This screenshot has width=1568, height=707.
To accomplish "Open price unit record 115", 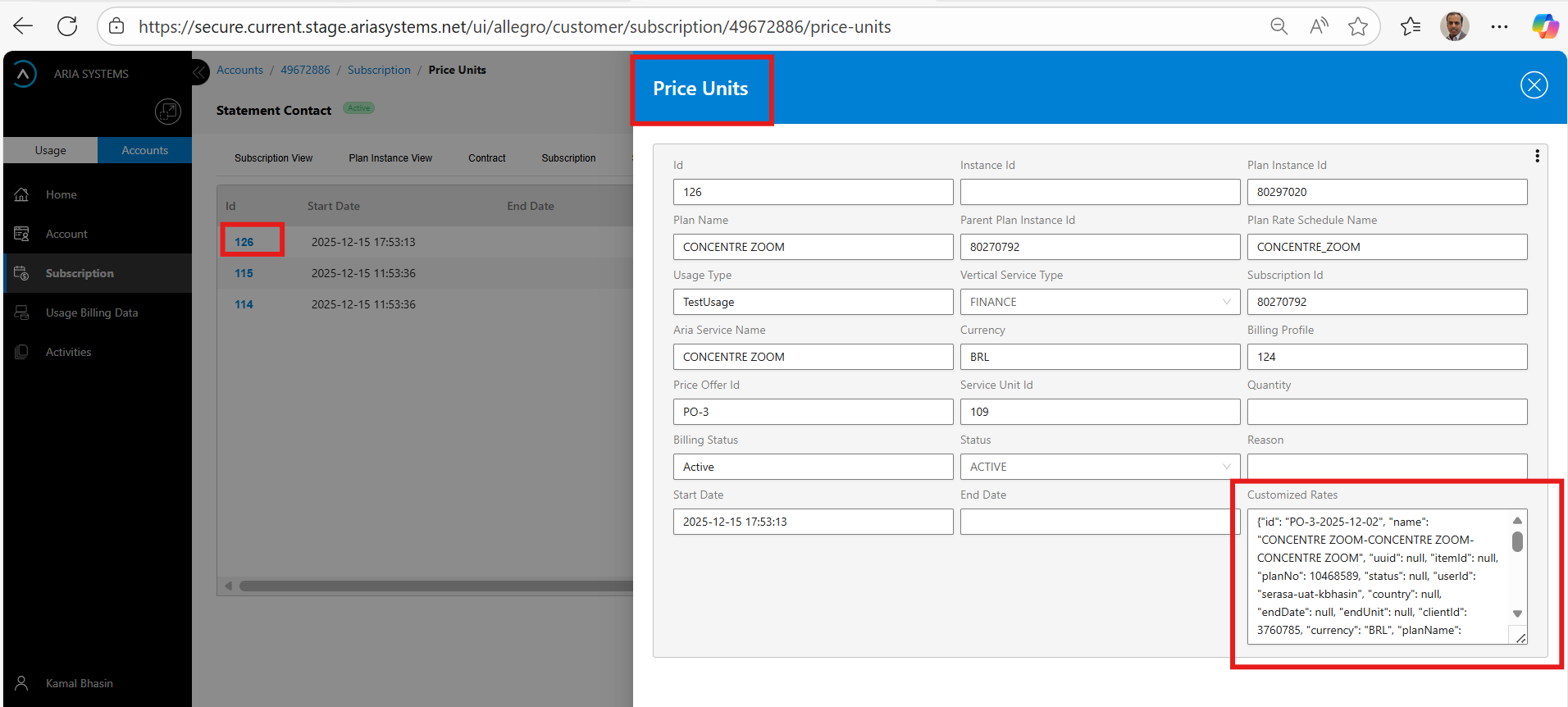I will [244, 273].
